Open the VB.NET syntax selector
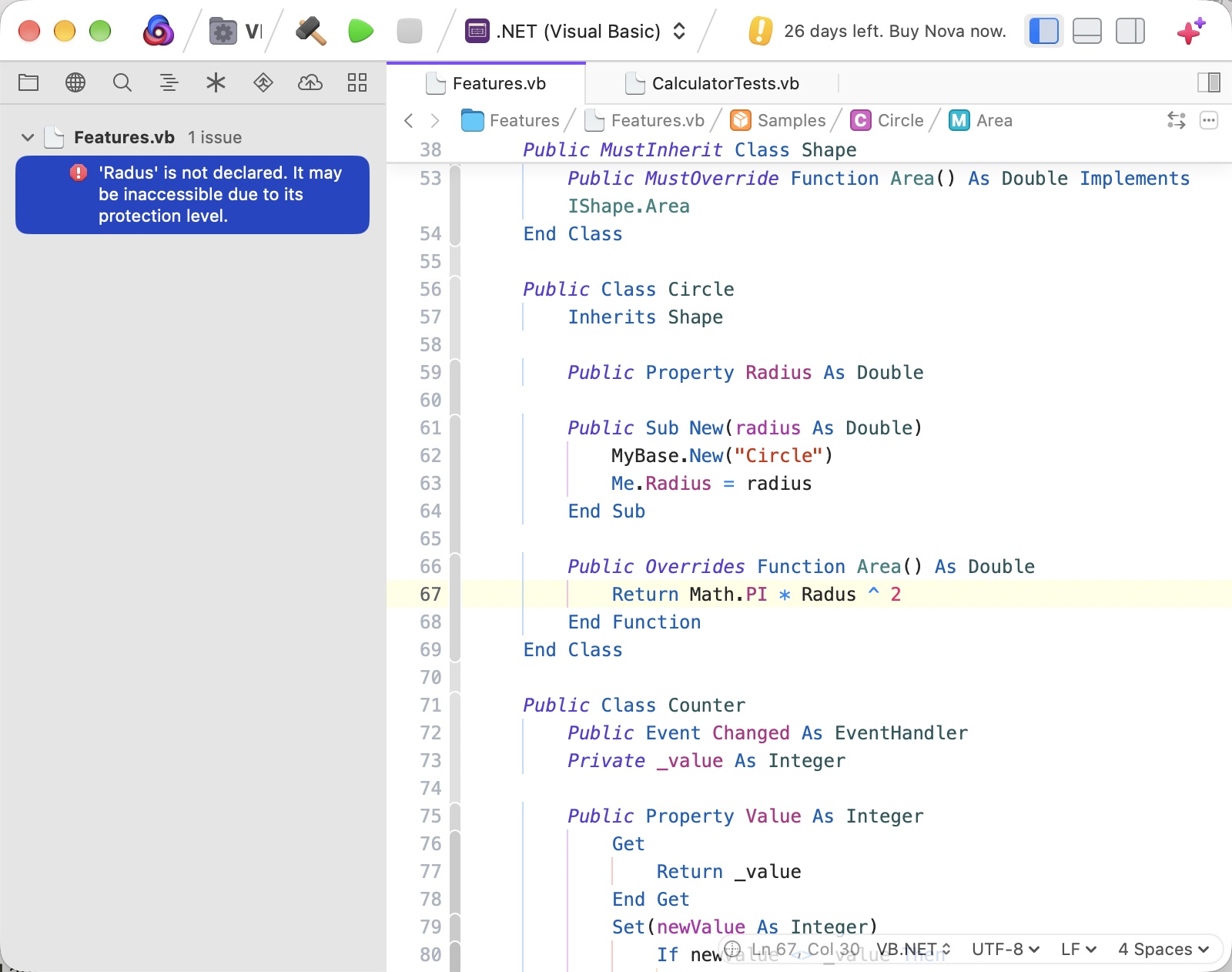The image size is (1232, 972). (x=914, y=950)
